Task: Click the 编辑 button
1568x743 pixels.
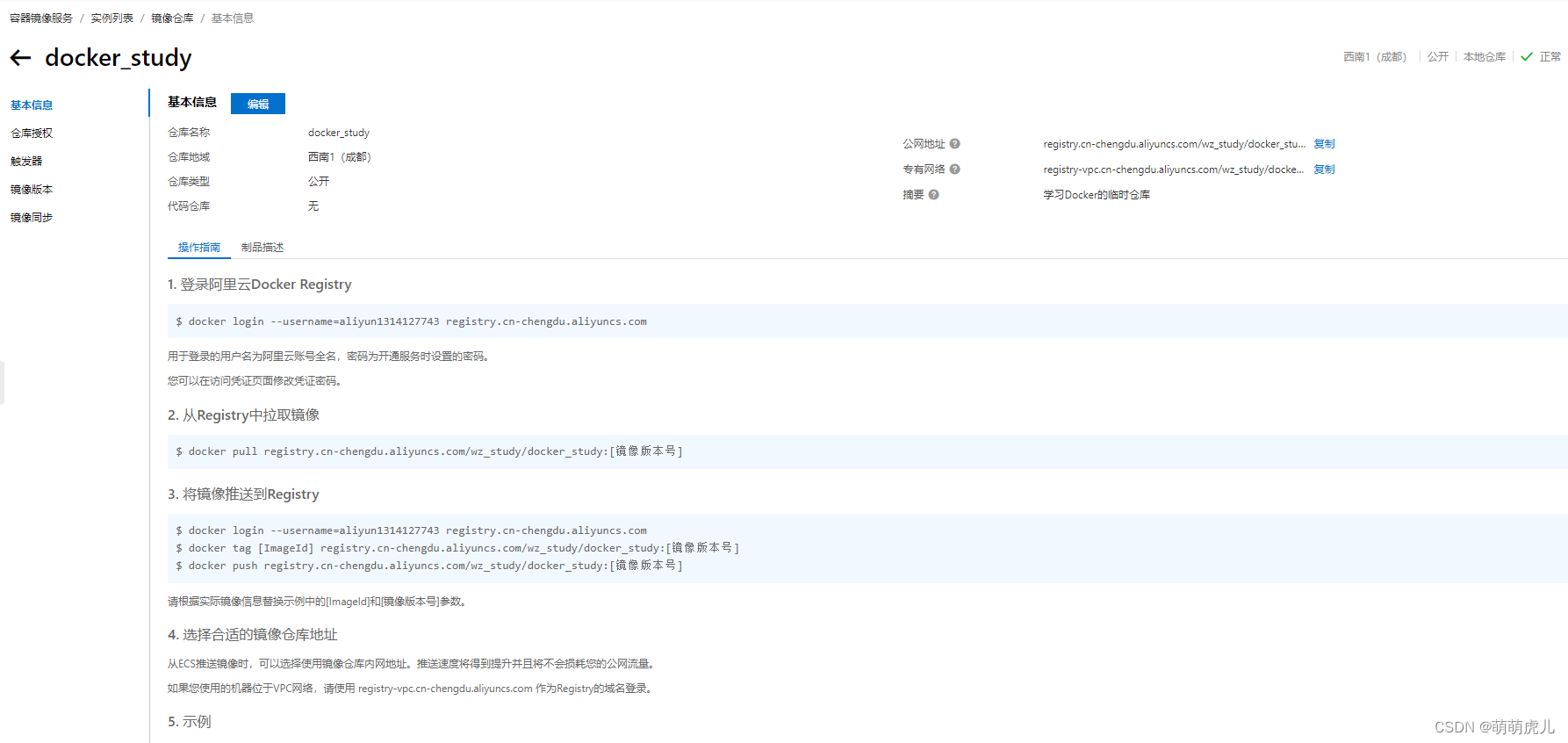Action: [258, 104]
